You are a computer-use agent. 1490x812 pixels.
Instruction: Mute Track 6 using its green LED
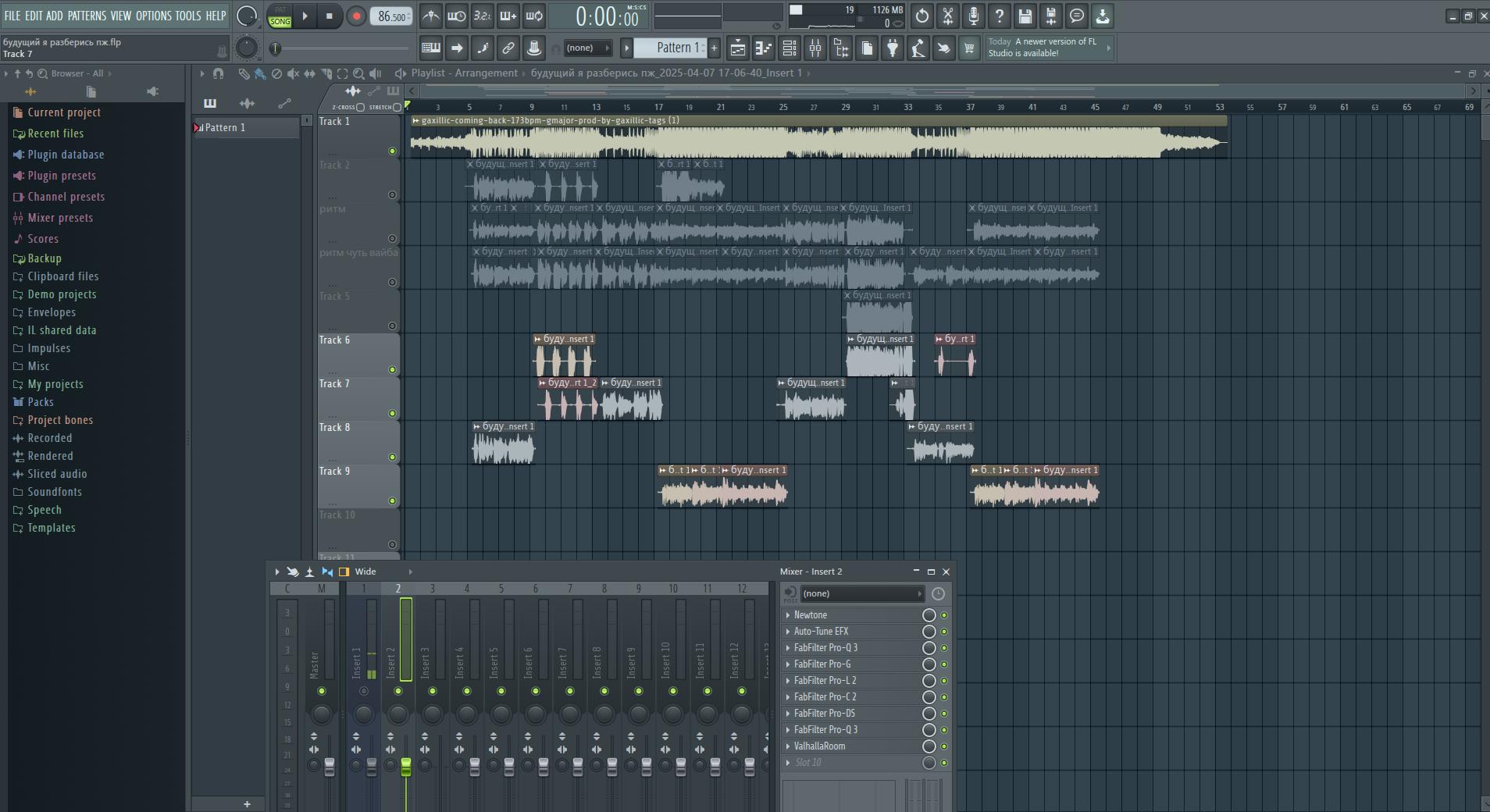tap(392, 370)
